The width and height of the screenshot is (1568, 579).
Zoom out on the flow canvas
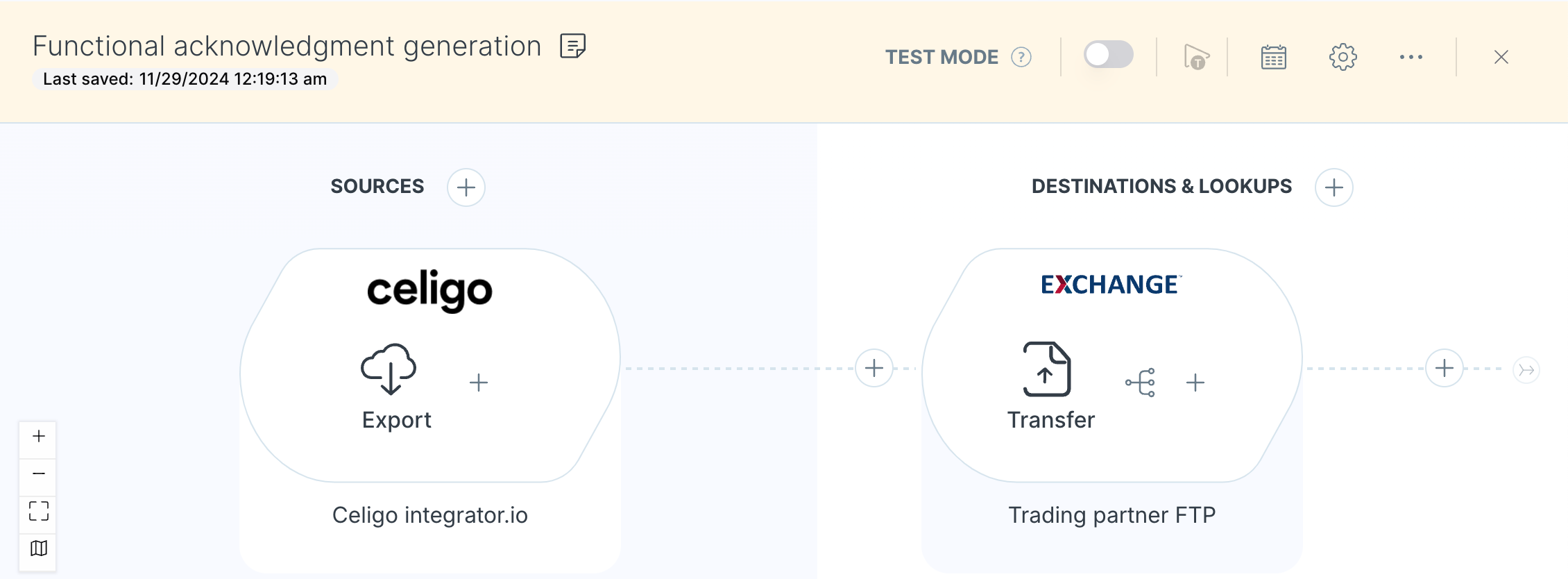(37, 475)
